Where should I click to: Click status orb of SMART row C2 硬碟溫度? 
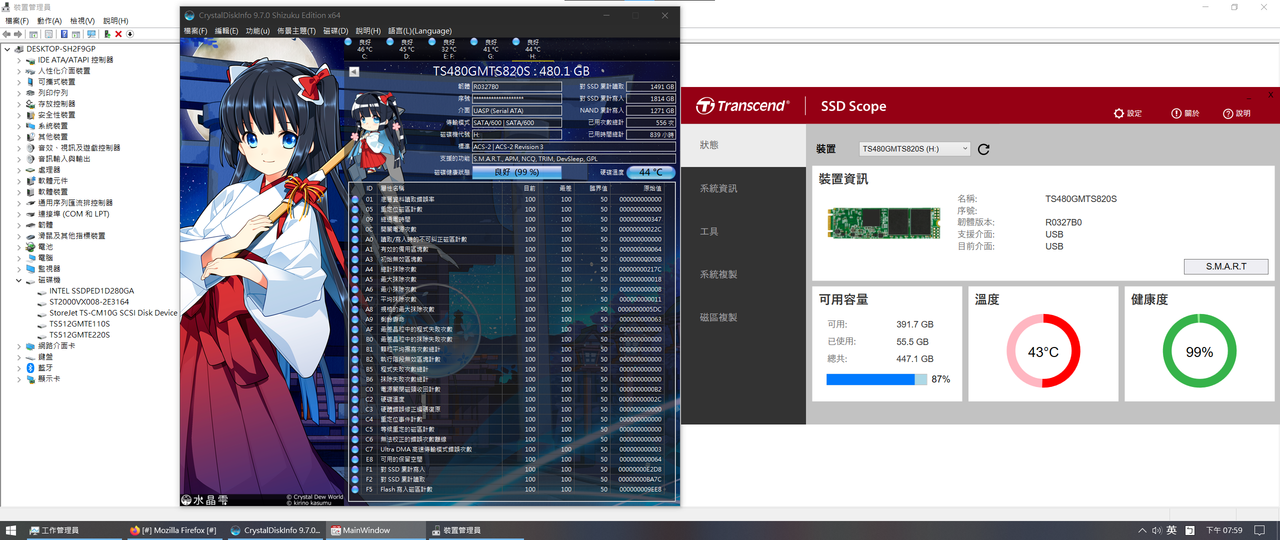355,399
